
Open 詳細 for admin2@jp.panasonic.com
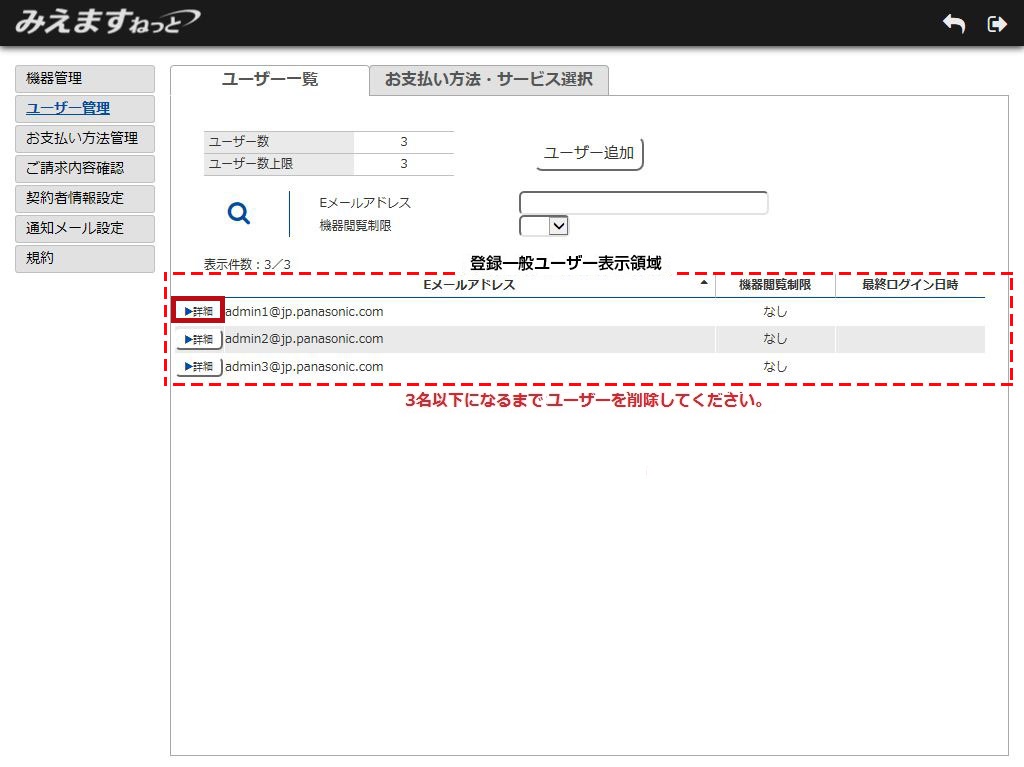pyautogui.click(x=198, y=339)
